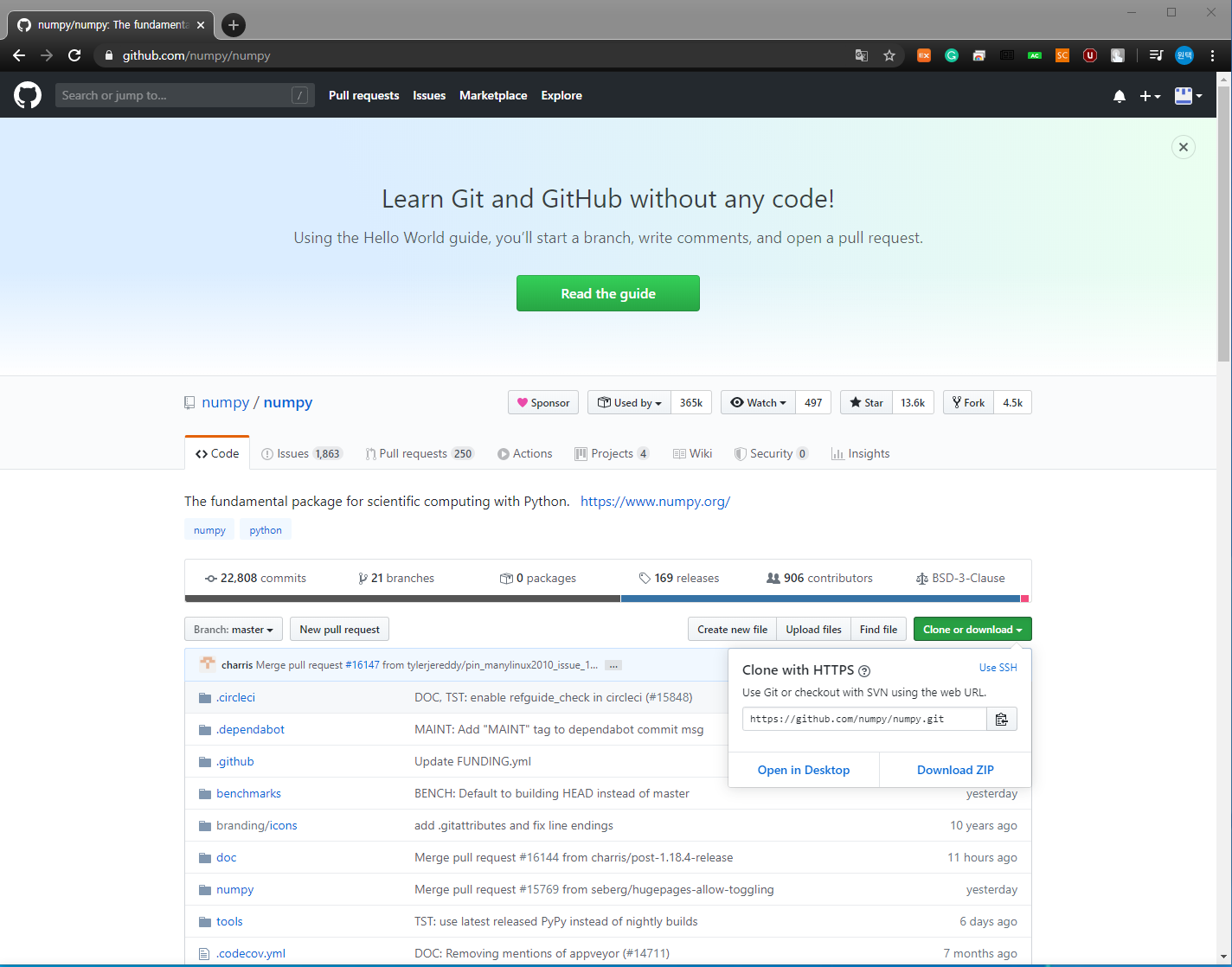Open the media playlist control icon

1156,55
